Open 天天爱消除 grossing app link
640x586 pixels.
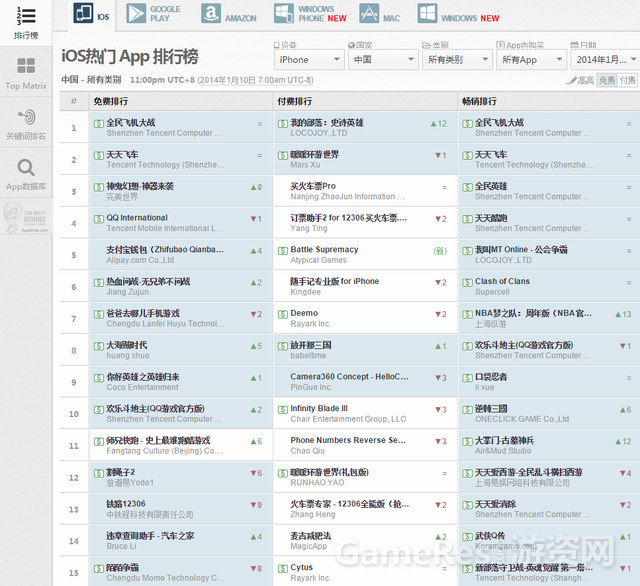click(x=496, y=504)
